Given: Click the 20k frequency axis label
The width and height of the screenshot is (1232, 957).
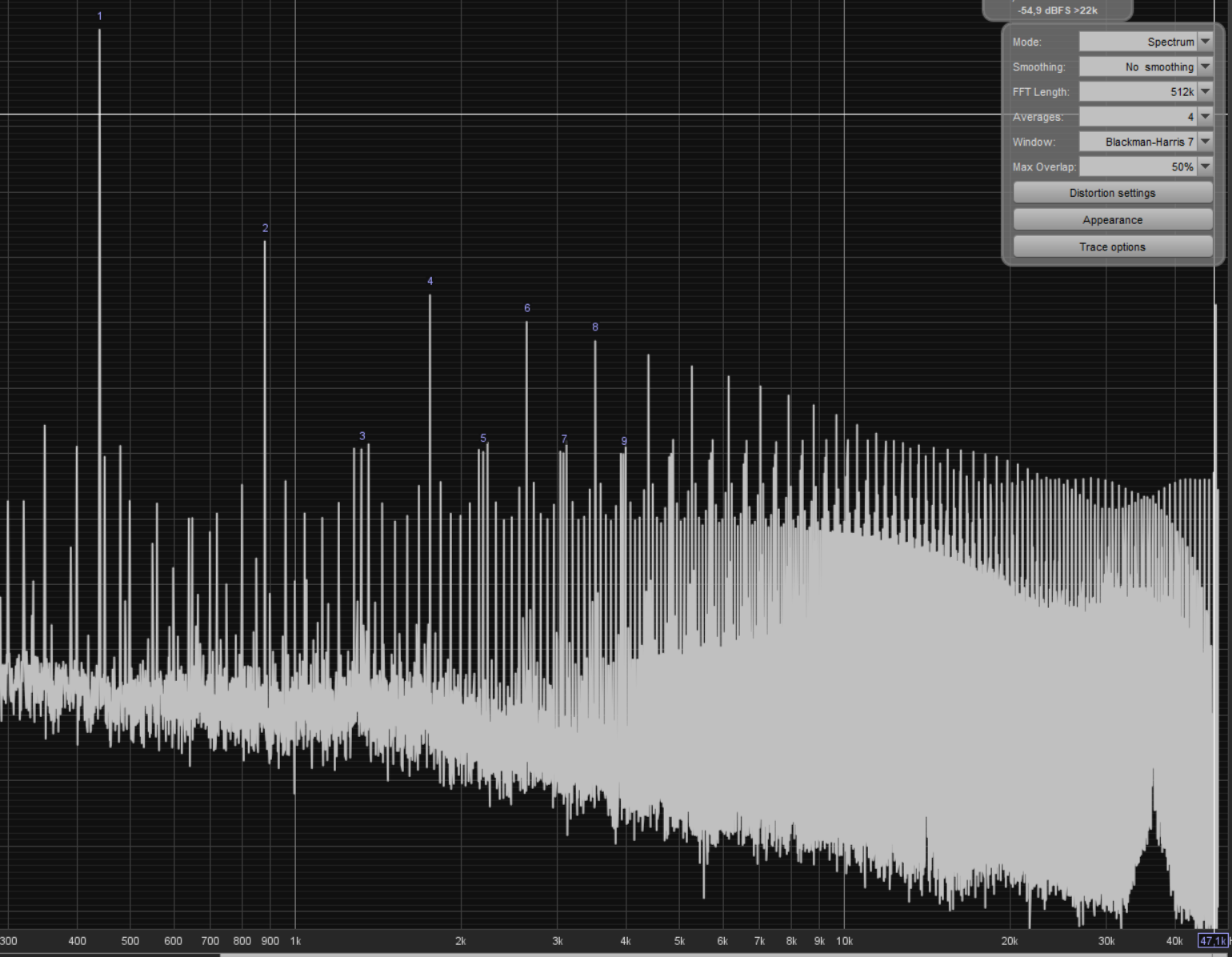Looking at the screenshot, I should pyautogui.click(x=1010, y=941).
